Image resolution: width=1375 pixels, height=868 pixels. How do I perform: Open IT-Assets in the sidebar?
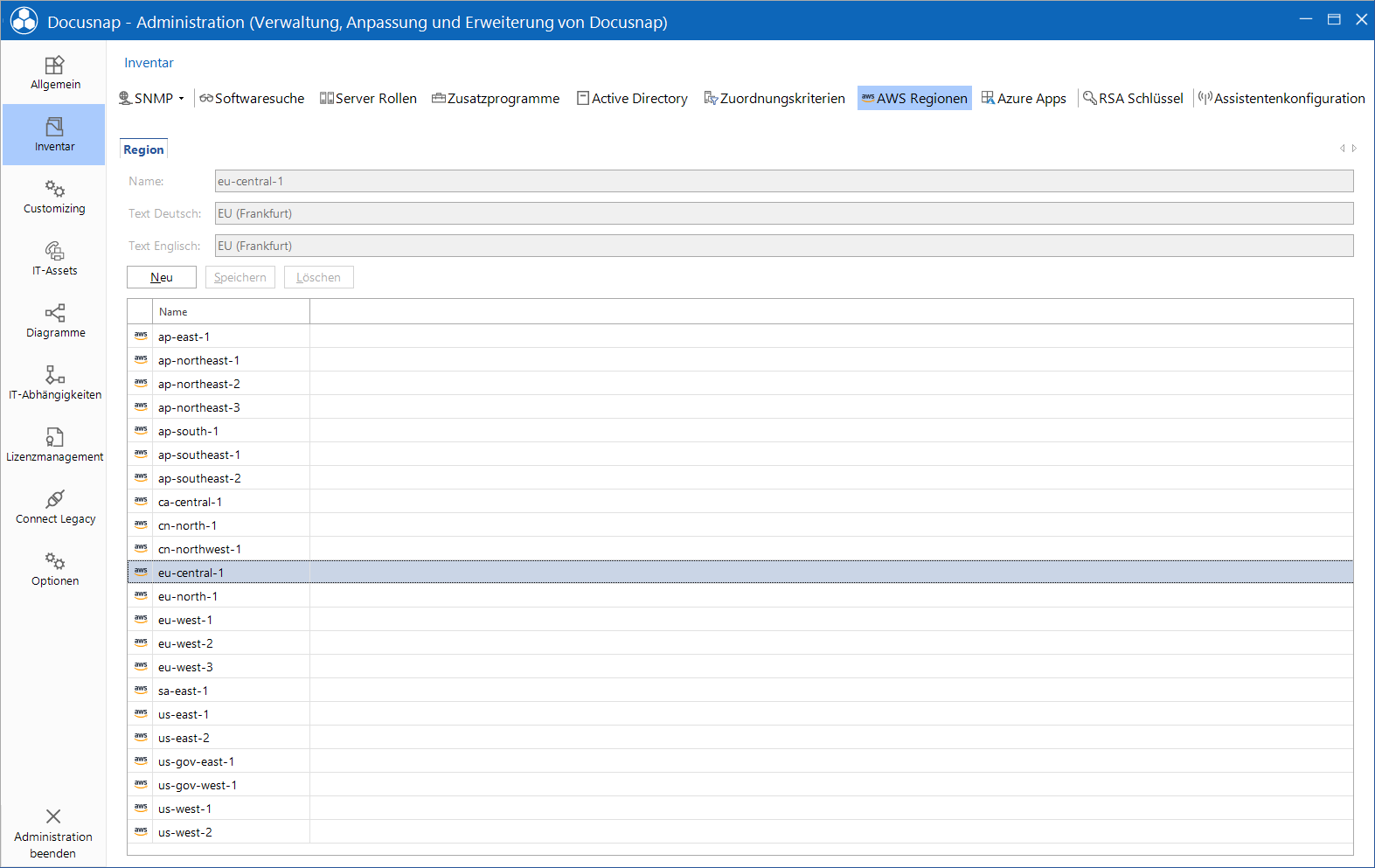(x=54, y=260)
